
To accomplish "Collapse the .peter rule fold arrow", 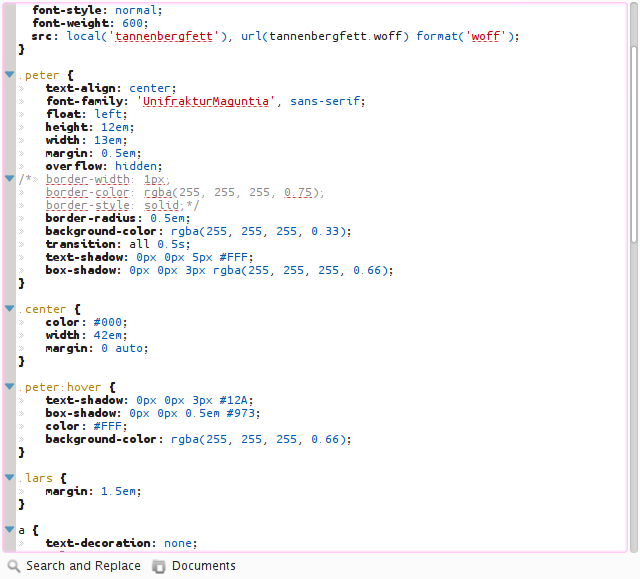I will click(x=10, y=74).
